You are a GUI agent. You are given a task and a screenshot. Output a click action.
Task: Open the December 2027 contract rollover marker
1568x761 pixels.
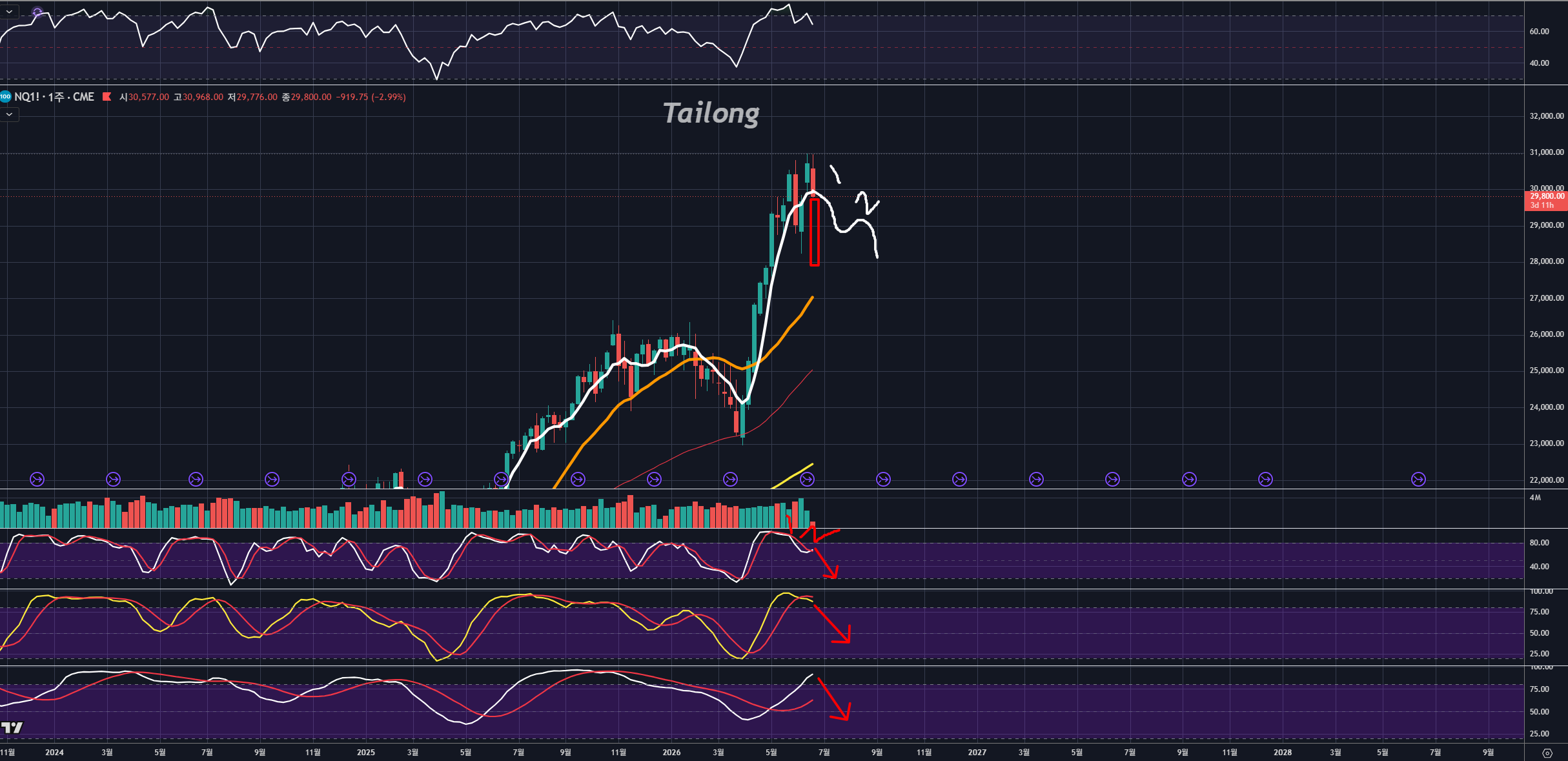(x=1265, y=480)
